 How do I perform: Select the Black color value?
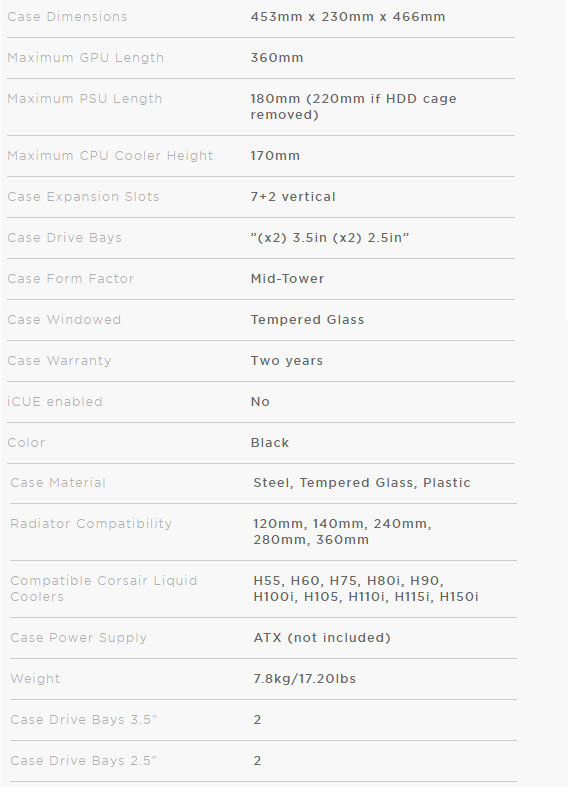[x=269, y=443]
